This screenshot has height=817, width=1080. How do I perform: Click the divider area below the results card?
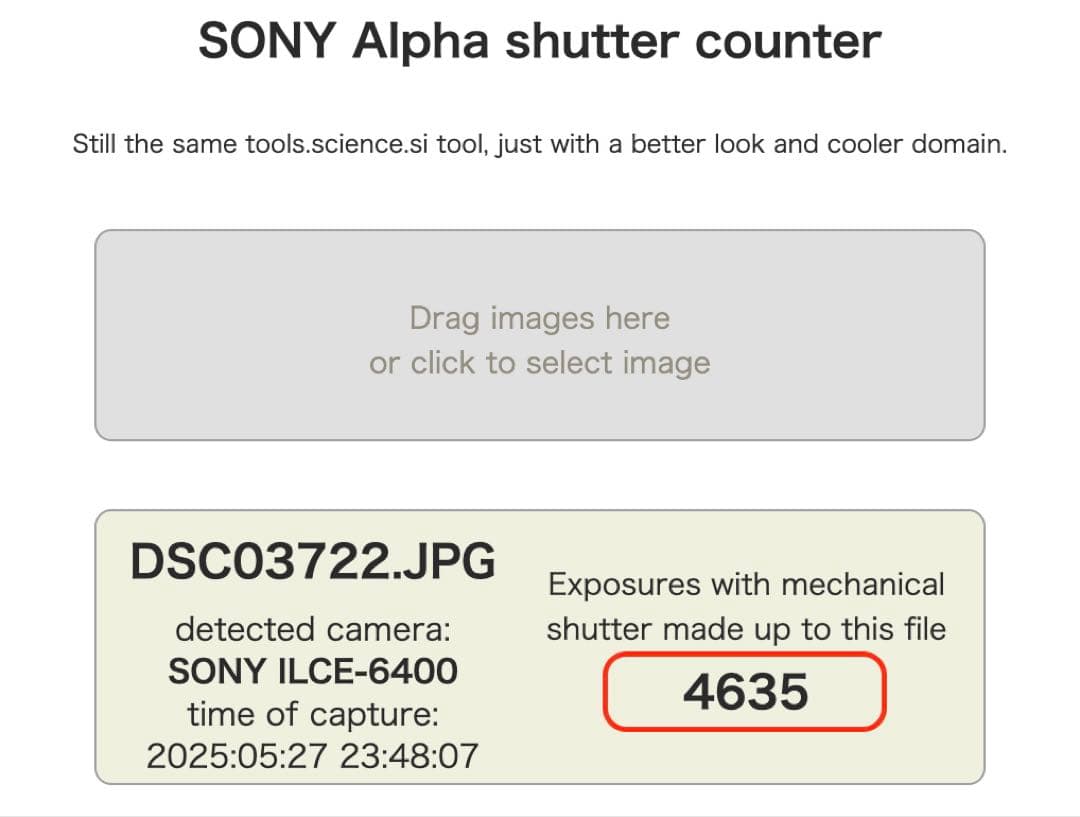pos(540,806)
